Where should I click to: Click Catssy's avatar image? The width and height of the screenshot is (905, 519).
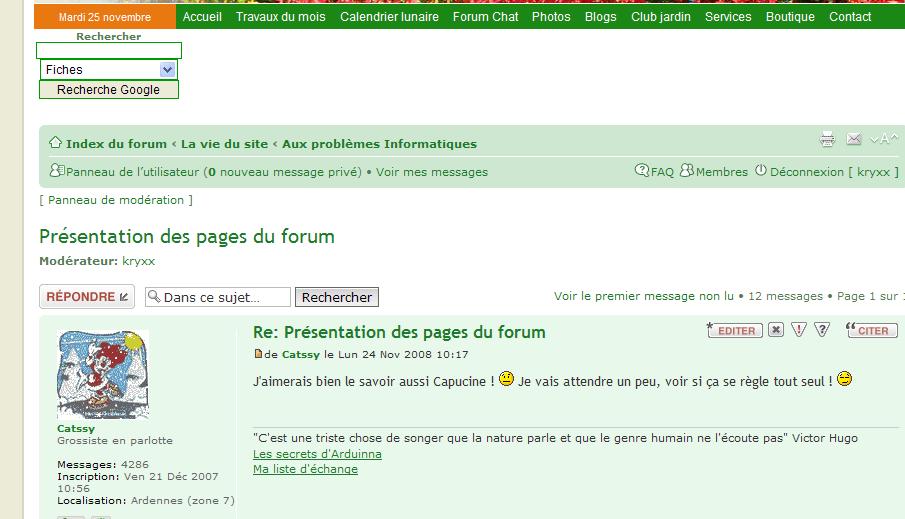[103, 375]
